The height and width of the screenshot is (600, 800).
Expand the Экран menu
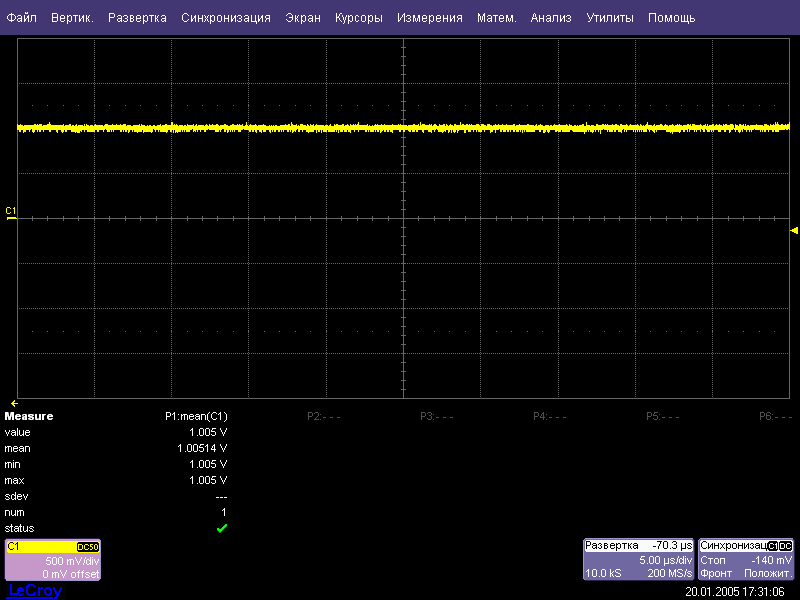click(303, 18)
